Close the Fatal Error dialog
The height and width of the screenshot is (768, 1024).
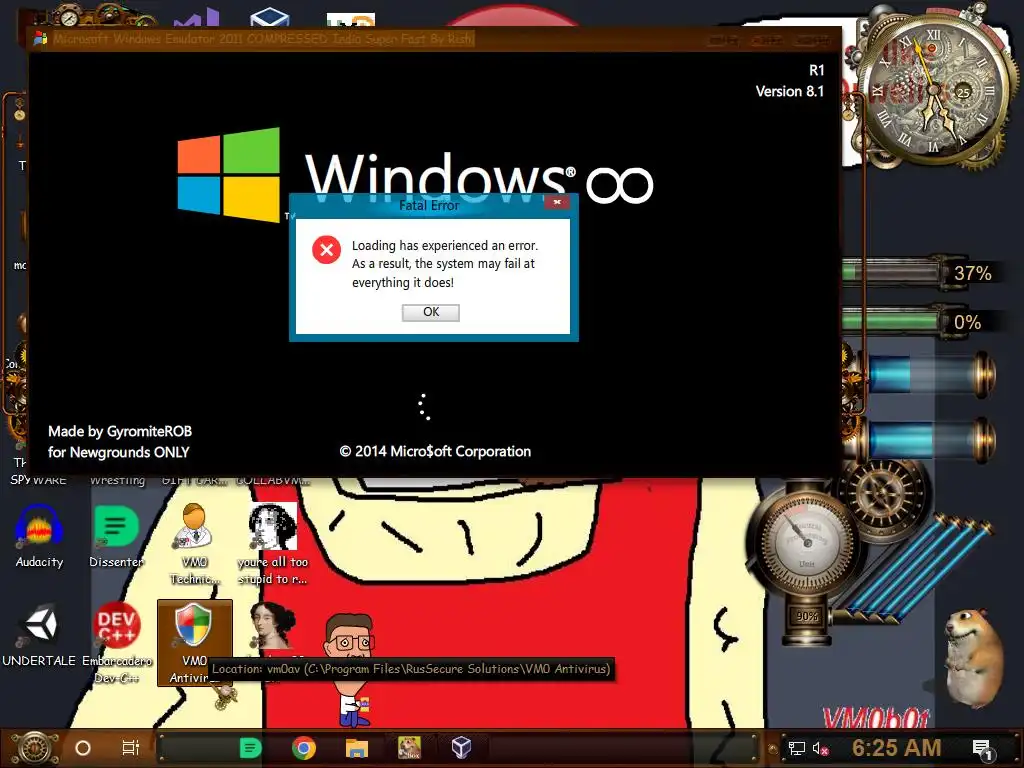tap(557, 202)
